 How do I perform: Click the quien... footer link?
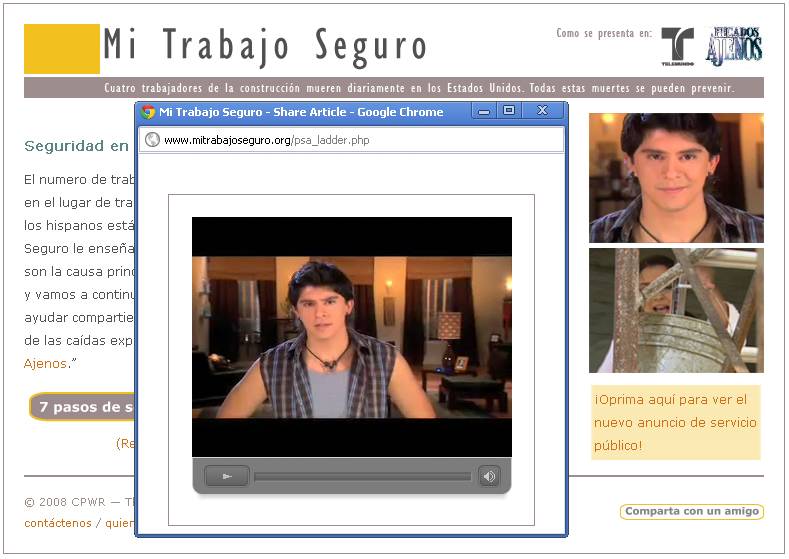tap(120, 523)
